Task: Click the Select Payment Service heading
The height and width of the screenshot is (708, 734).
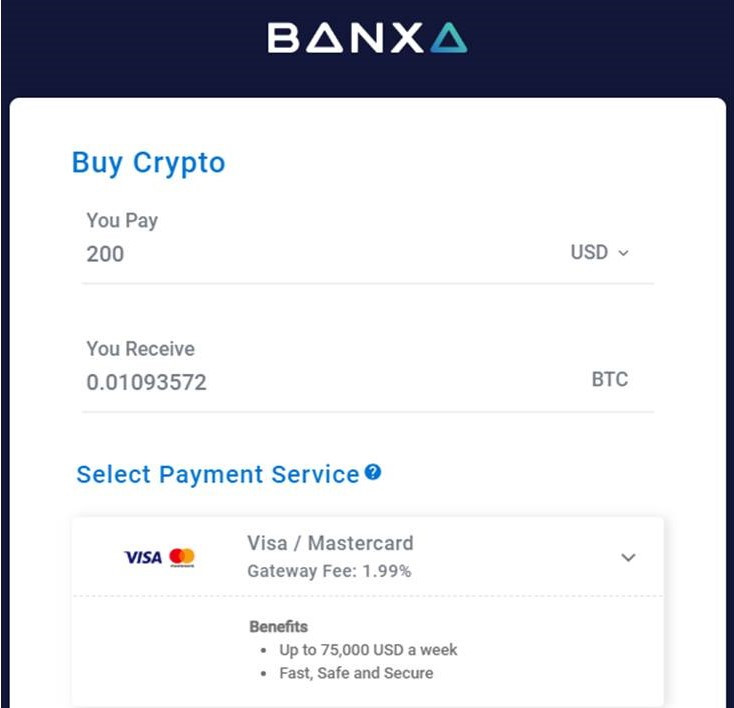Action: point(218,474)
